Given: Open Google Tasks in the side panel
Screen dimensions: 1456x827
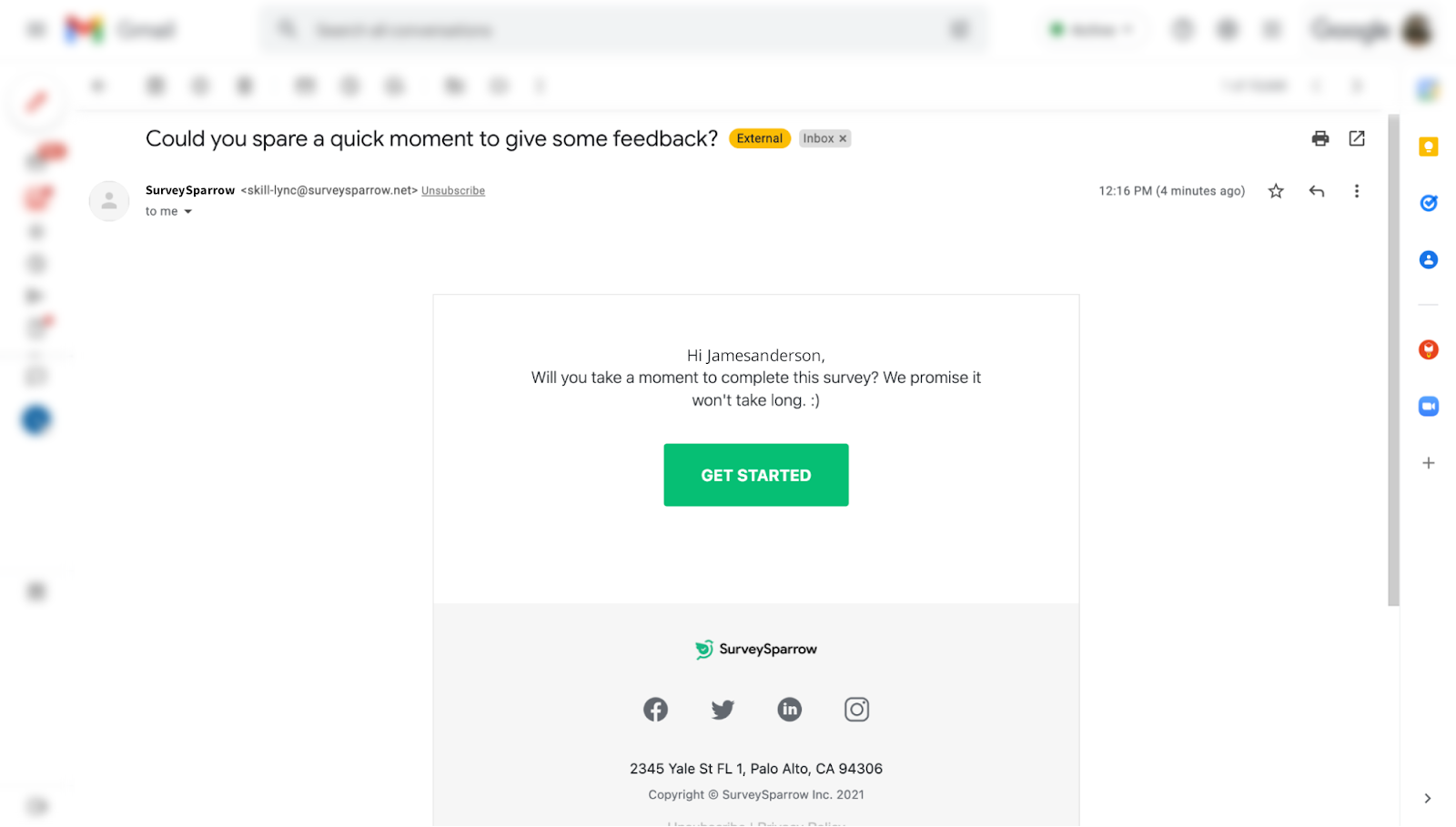Looking at the screenshot, I should [x=1428, y=203].
